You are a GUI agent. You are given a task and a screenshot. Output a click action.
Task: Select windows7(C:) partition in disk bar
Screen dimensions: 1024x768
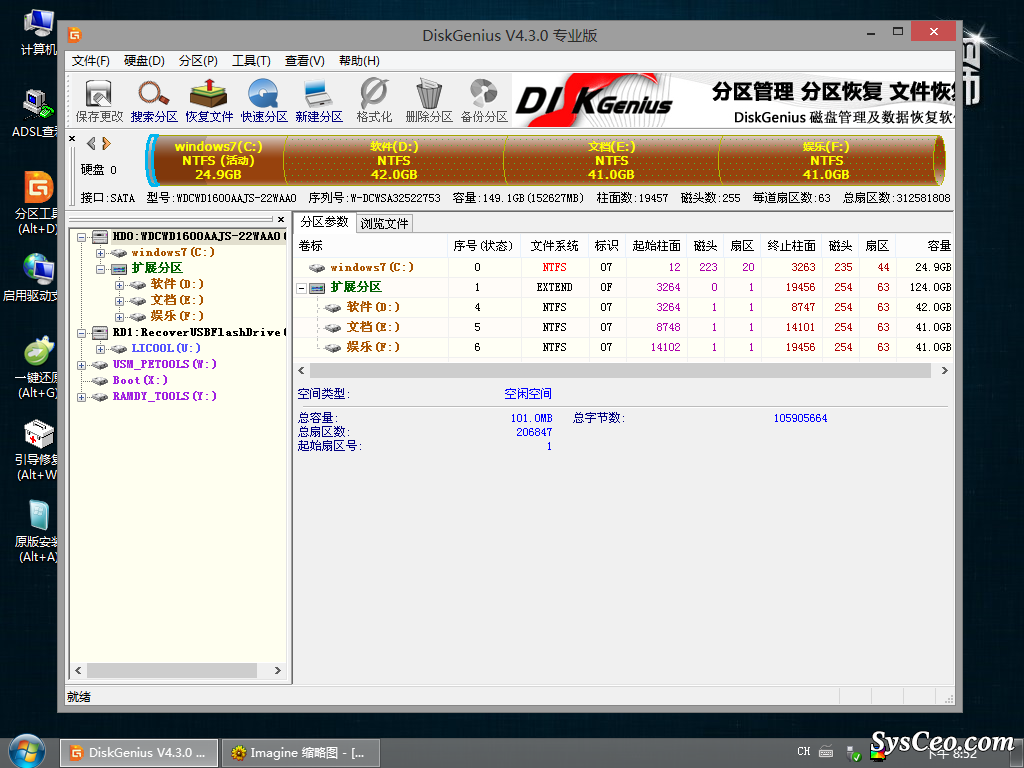point(218,161)
